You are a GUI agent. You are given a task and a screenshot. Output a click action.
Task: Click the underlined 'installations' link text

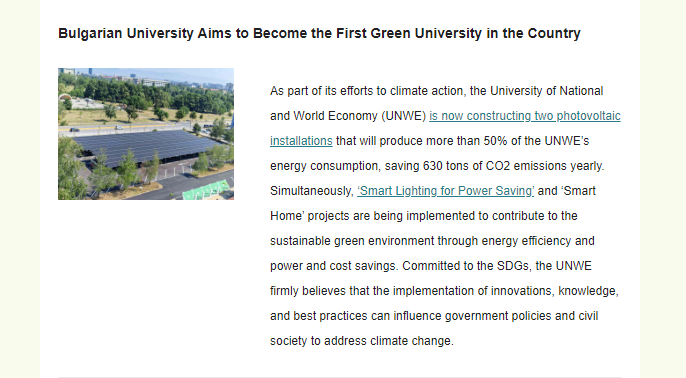click(x=301, y=141)
